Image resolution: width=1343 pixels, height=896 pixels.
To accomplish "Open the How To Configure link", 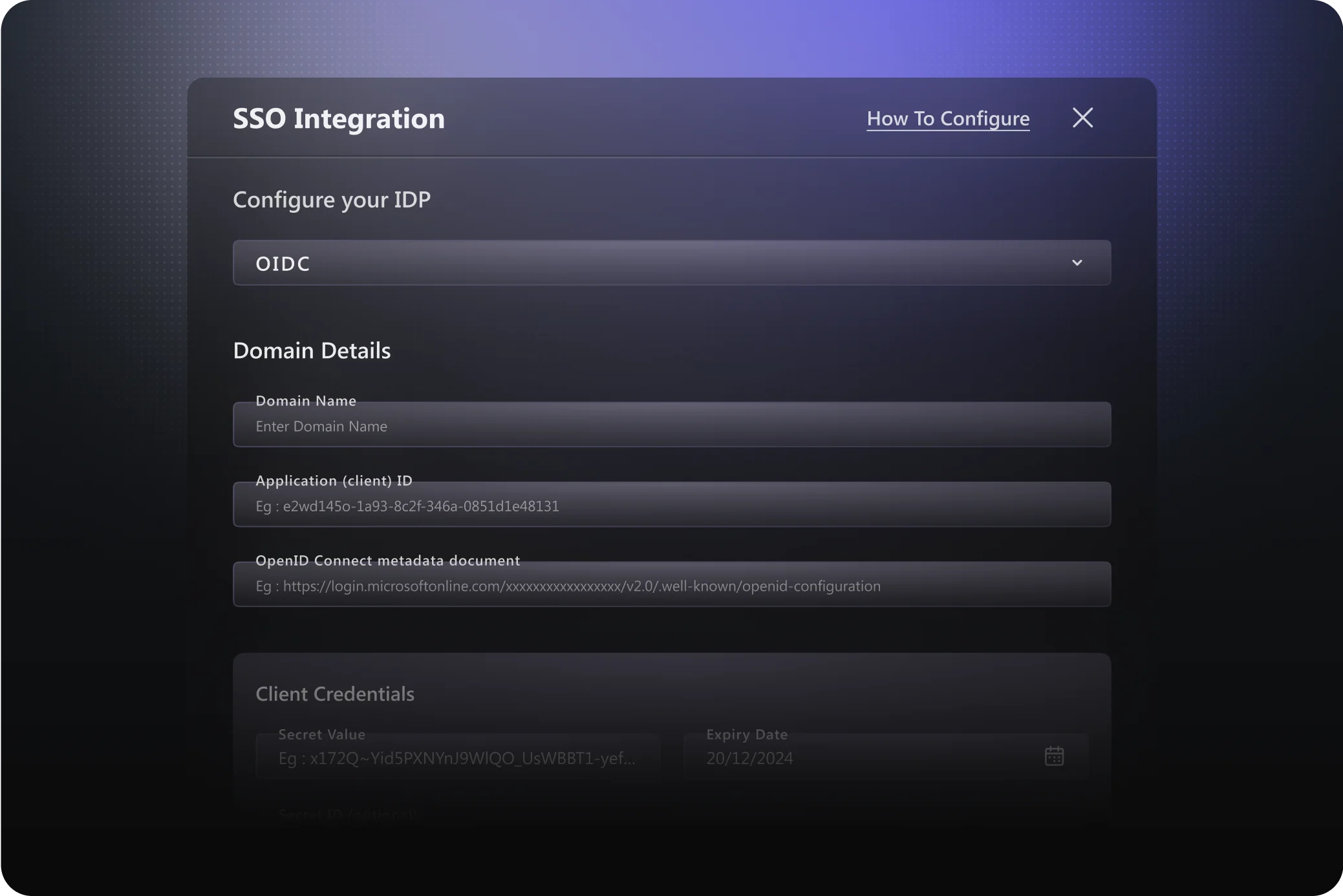I will coord(947,119).
